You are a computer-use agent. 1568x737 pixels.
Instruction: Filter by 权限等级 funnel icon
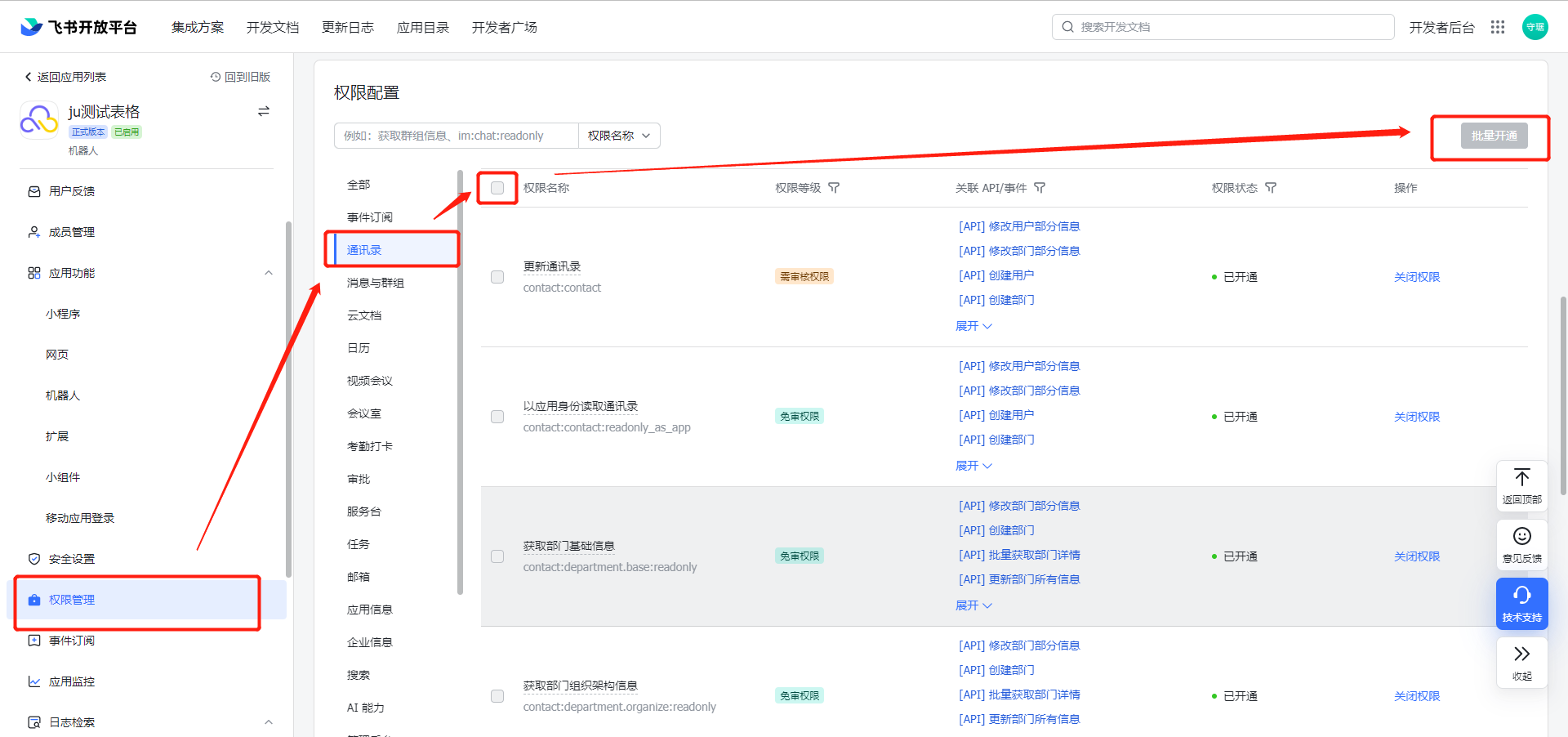tap(834, 188)
